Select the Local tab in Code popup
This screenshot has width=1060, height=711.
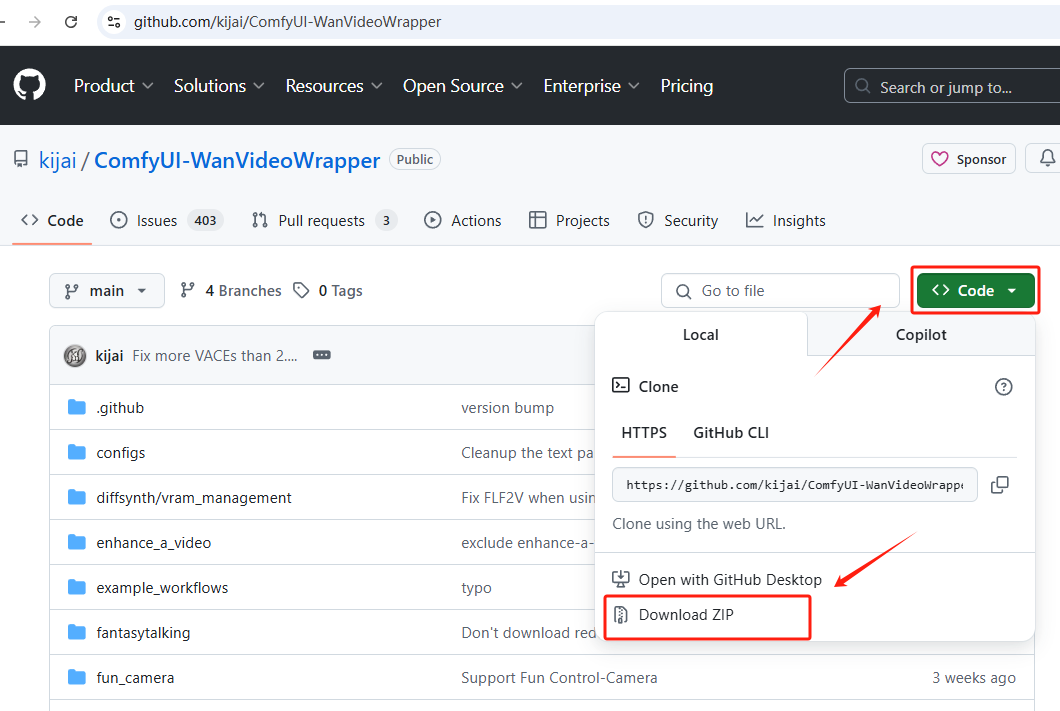[x=700, y=335]
